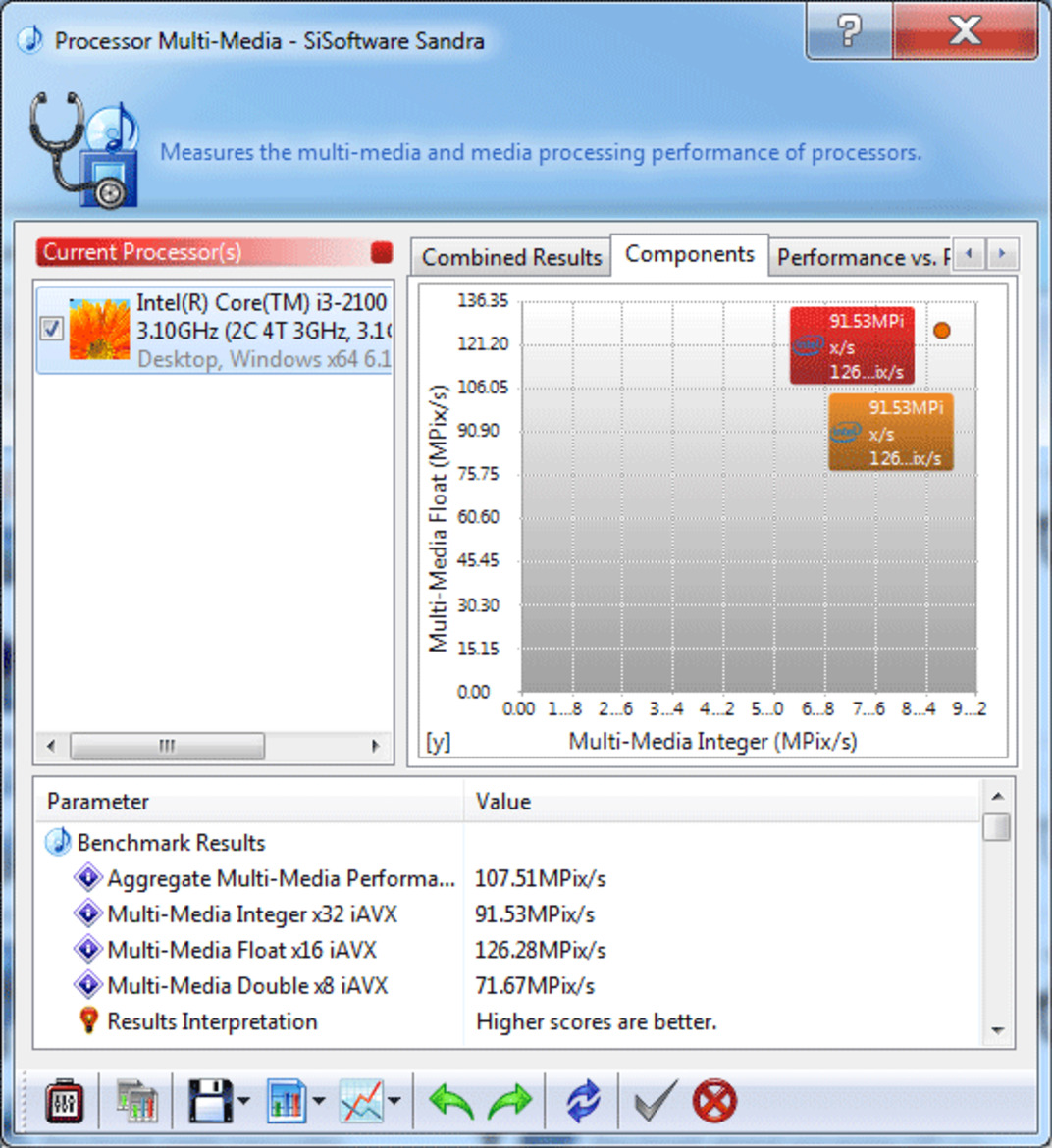Open the save options dropdown arrow

tap(243, 1100)
